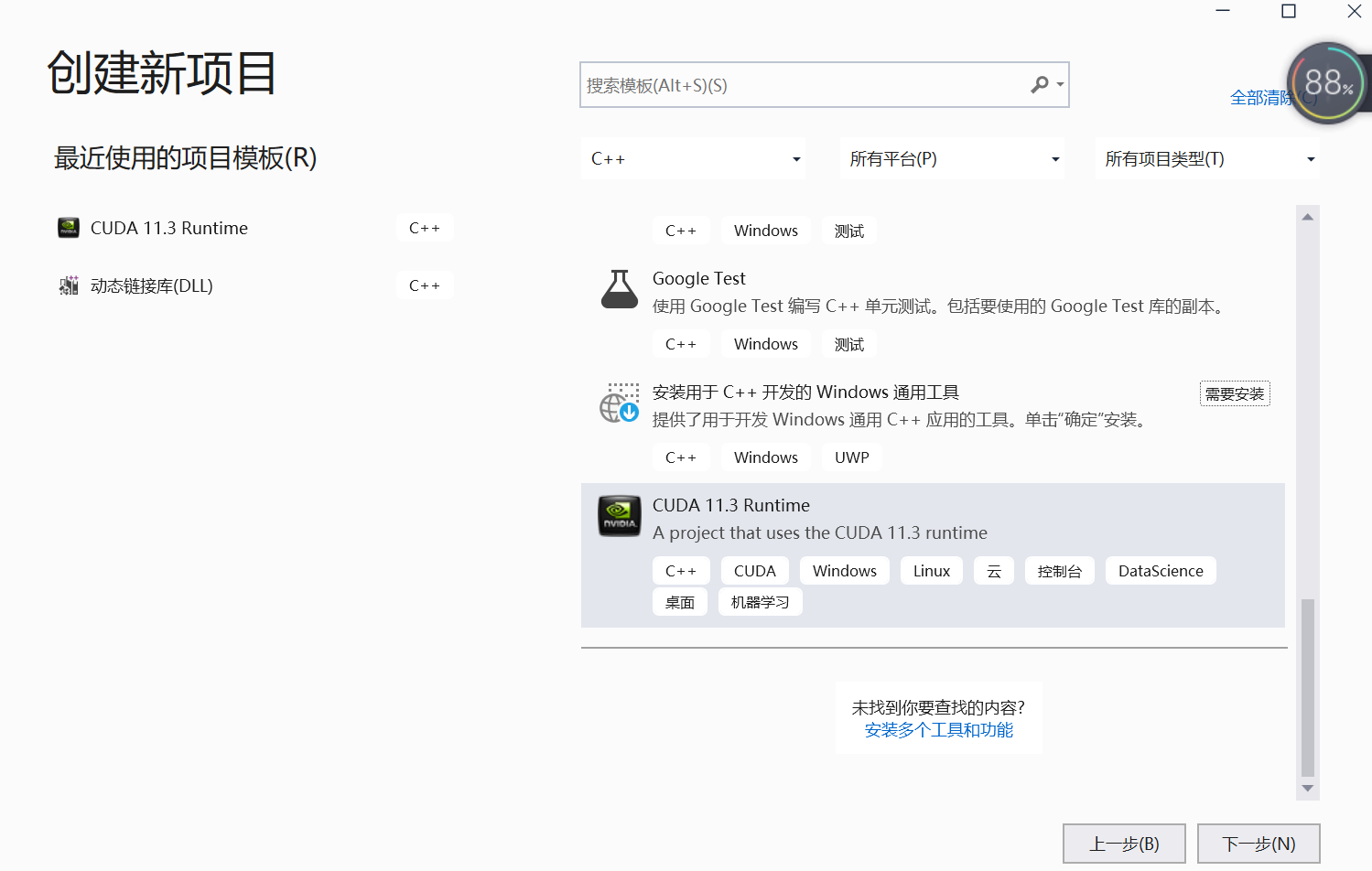
Task: Click the CUDA 11.3 Runtime icon in recent templates
Action: pyautogui.click(x=68, y=228)
